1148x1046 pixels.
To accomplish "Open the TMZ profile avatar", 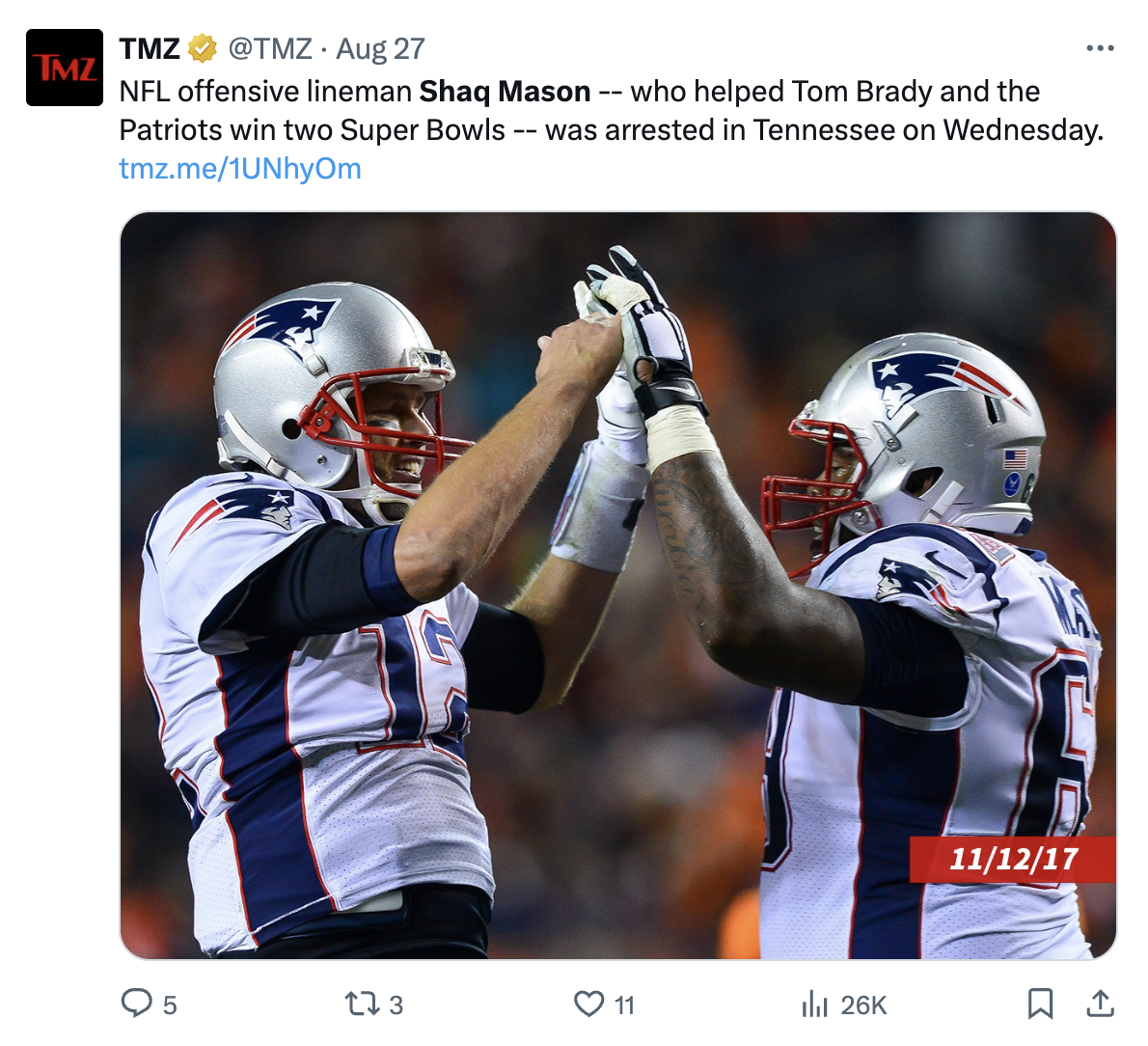I will pyautogui.click(x=65, y=68).
